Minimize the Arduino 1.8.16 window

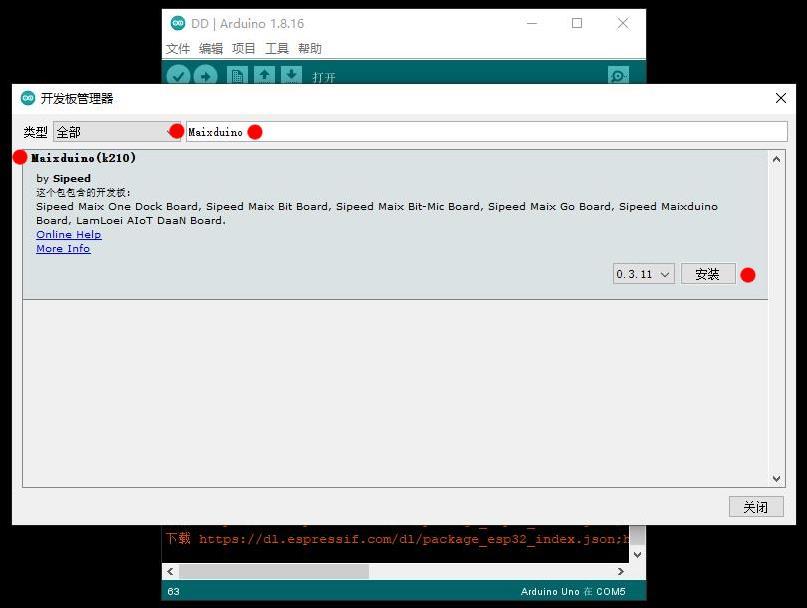(x=532, y=23)
